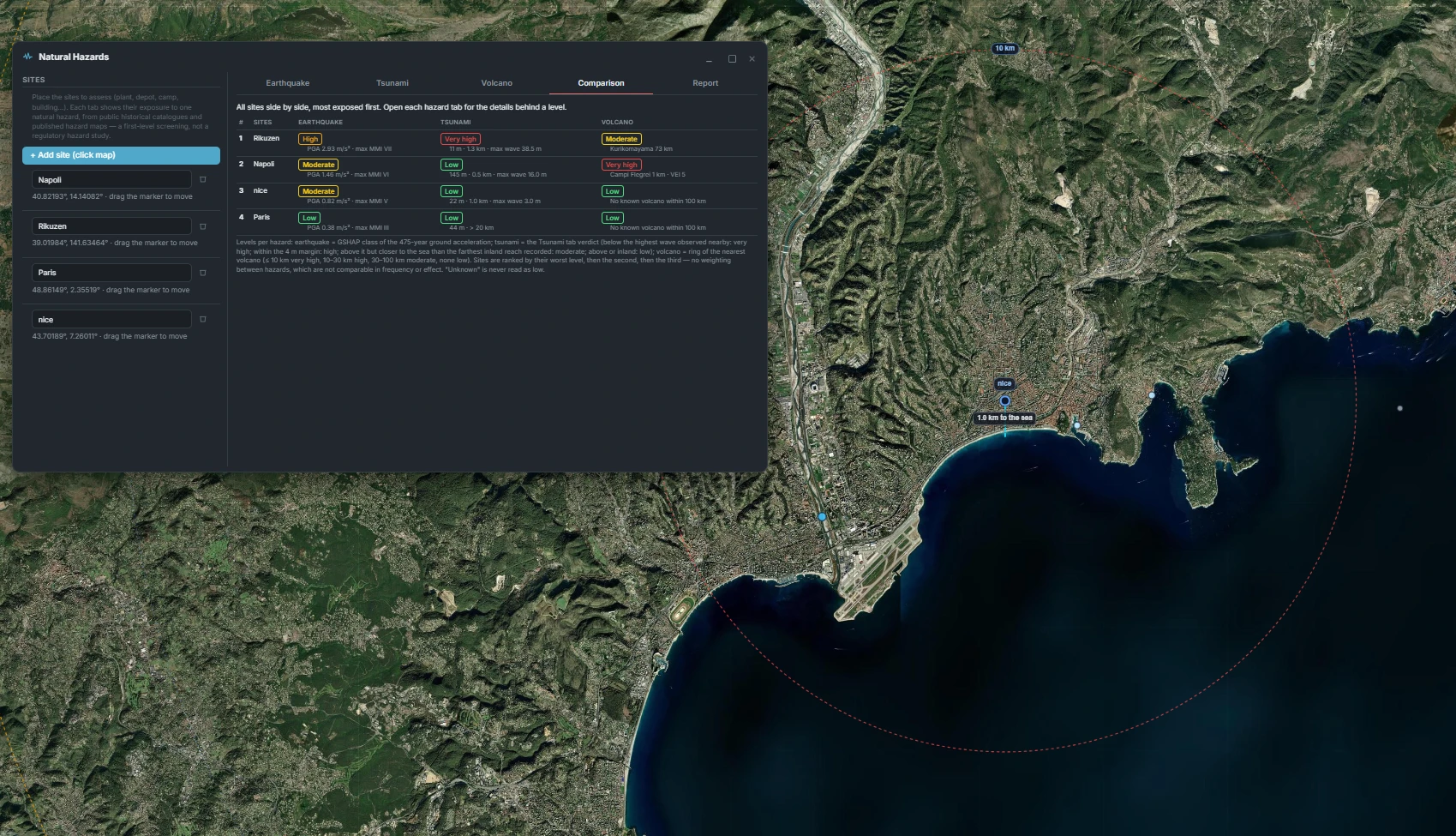The height and width of the screenshot is (836, 1456).
Task: Go to the Volcano tab
Action: coord(497,83)
